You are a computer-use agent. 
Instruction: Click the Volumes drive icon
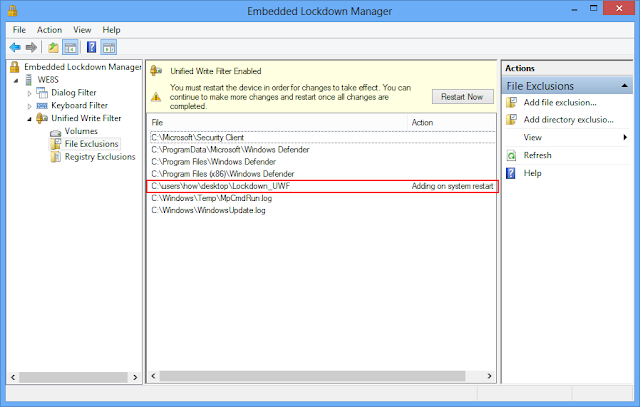(x=56, y=132)
